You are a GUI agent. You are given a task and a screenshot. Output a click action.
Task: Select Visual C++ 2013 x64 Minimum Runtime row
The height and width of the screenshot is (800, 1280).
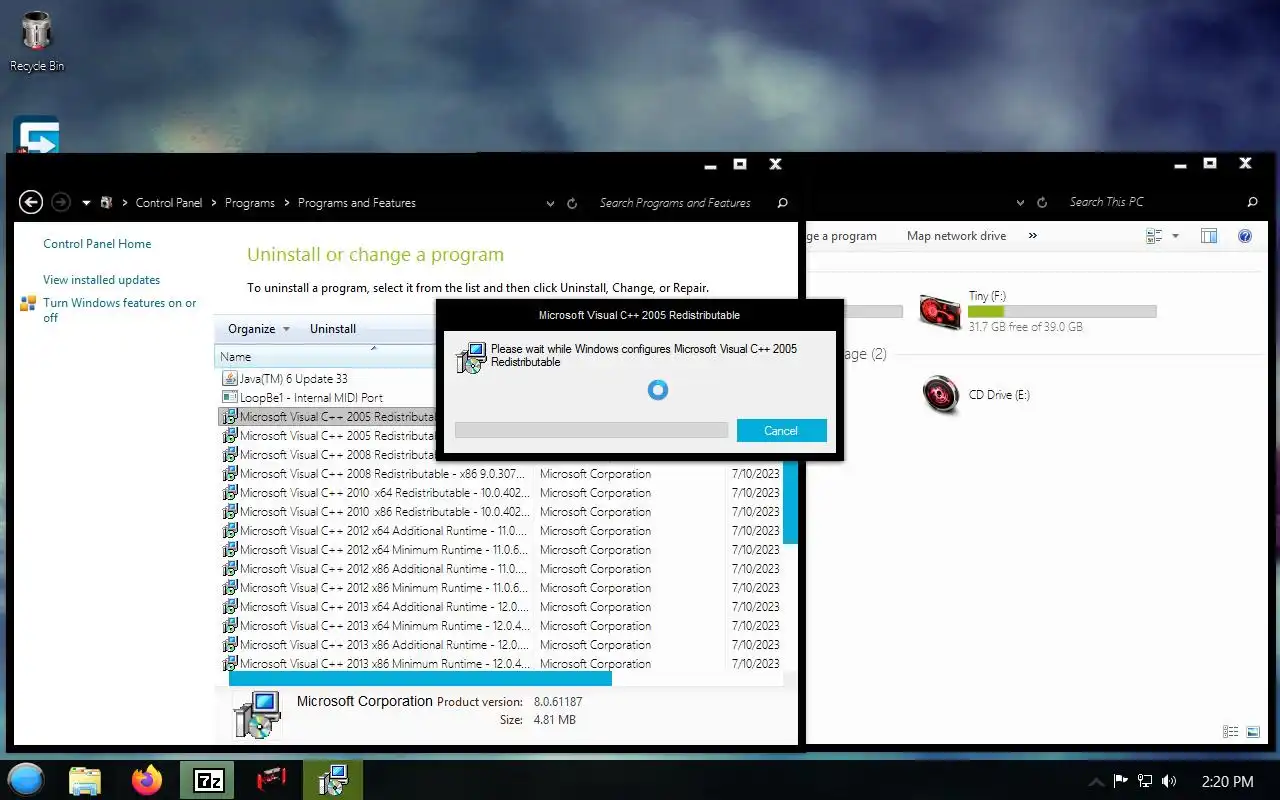501,626
